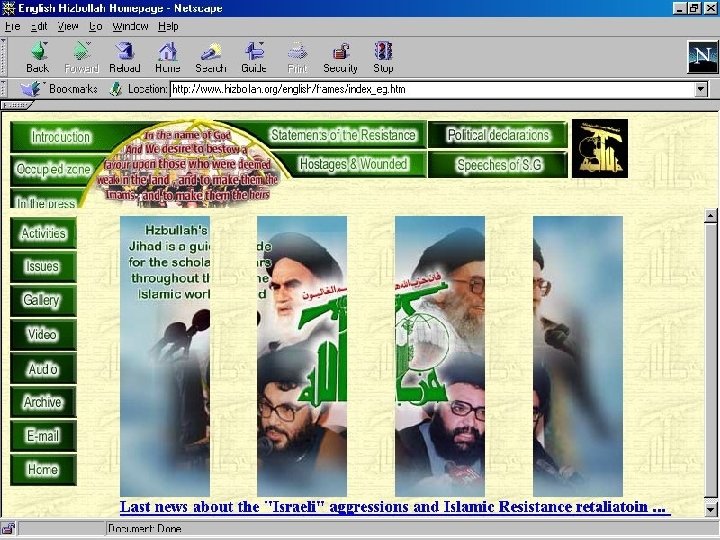This screenshot has width=720, height=540.
Task: Click the Introduction nav button
Action: coord(61,137)
